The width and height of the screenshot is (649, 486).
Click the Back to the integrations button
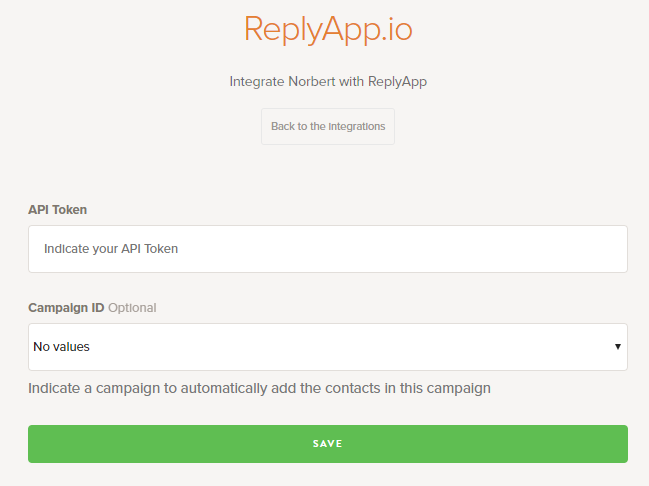pos(328,127)
